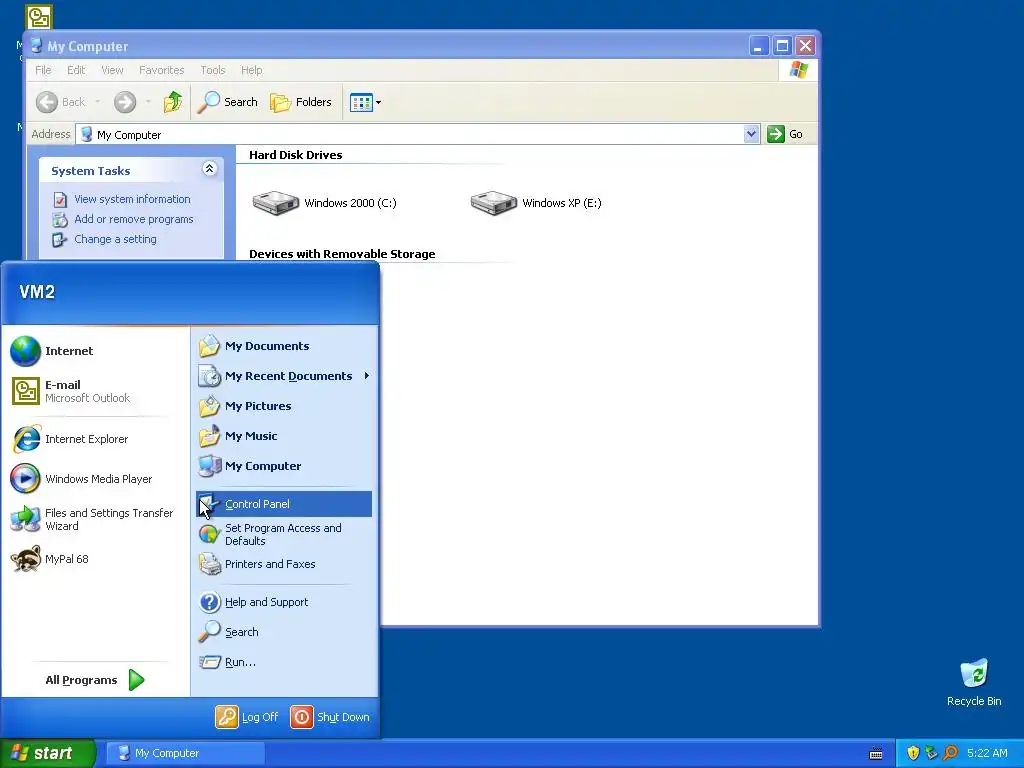Image resolution: width=1024 pixels, height=768 pixels.
Task: Open Printers and Faxes
Action: [x=257, y=564]
